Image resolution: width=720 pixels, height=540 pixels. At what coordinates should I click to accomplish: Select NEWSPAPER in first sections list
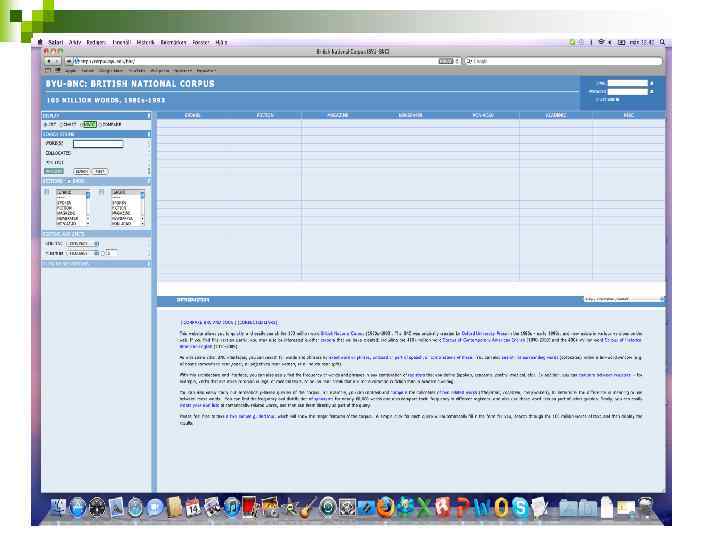pyautogui.click(x=68, y=219)
